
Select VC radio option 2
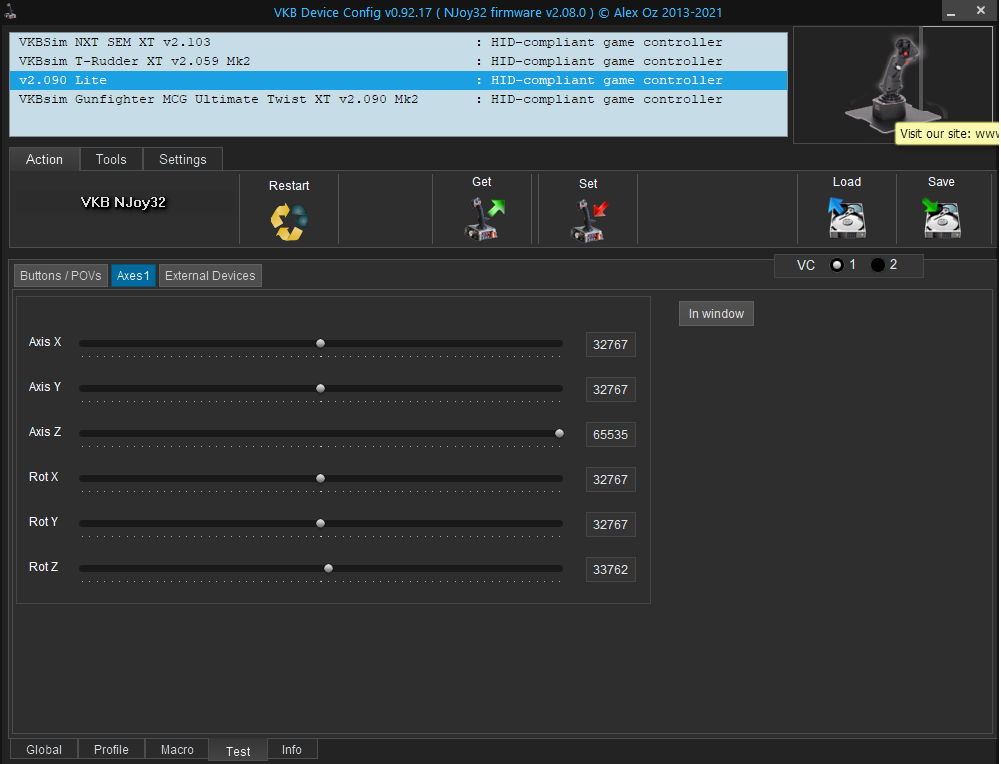(x=878, y=265)
